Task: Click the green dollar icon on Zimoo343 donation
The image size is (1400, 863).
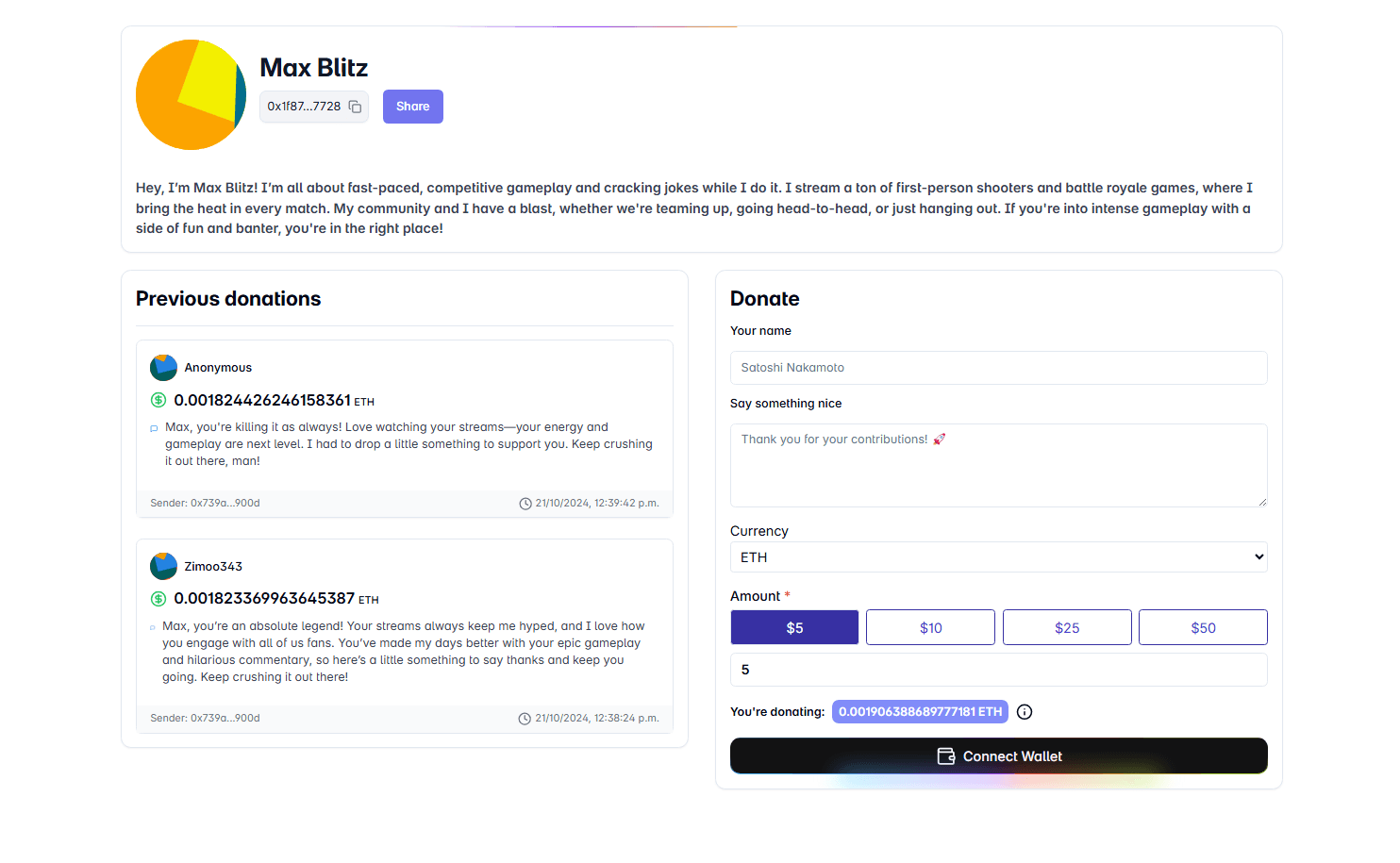Action: pyautogui.click(x=158, y=599)
